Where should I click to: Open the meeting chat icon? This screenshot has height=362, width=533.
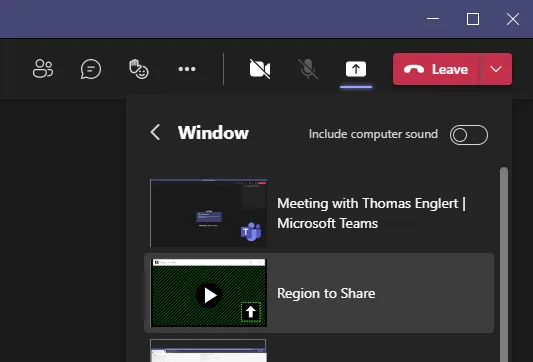tap(91, 69)
